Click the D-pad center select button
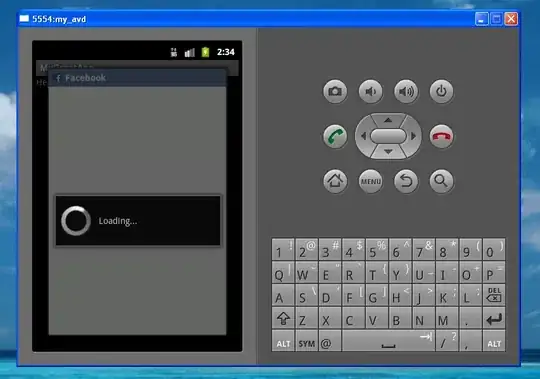 pyautogui.click(x=388, y=136)
